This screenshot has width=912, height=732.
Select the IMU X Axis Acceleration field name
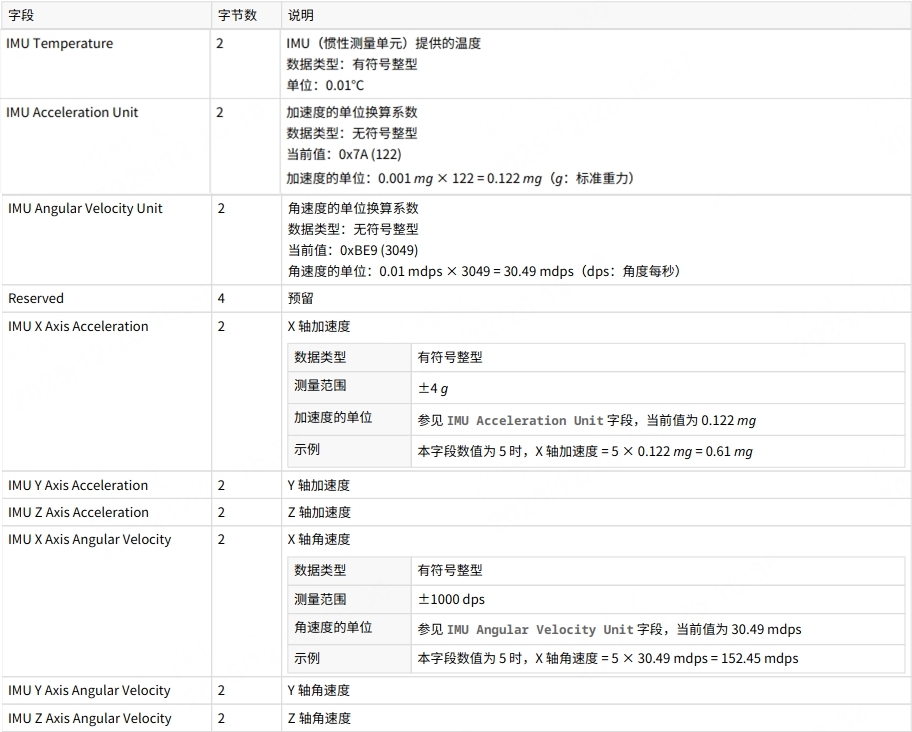78,327
